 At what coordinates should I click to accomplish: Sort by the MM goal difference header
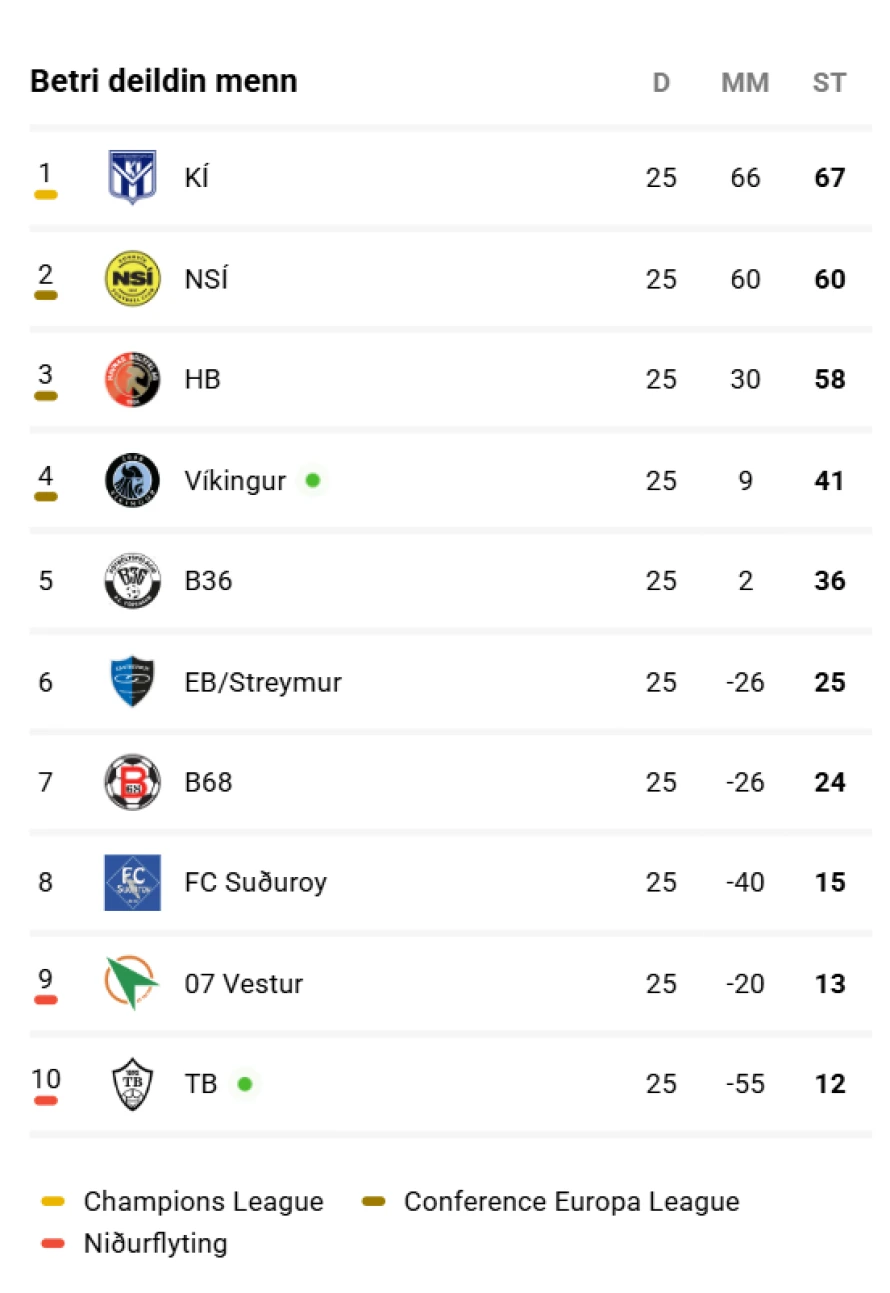745,83
